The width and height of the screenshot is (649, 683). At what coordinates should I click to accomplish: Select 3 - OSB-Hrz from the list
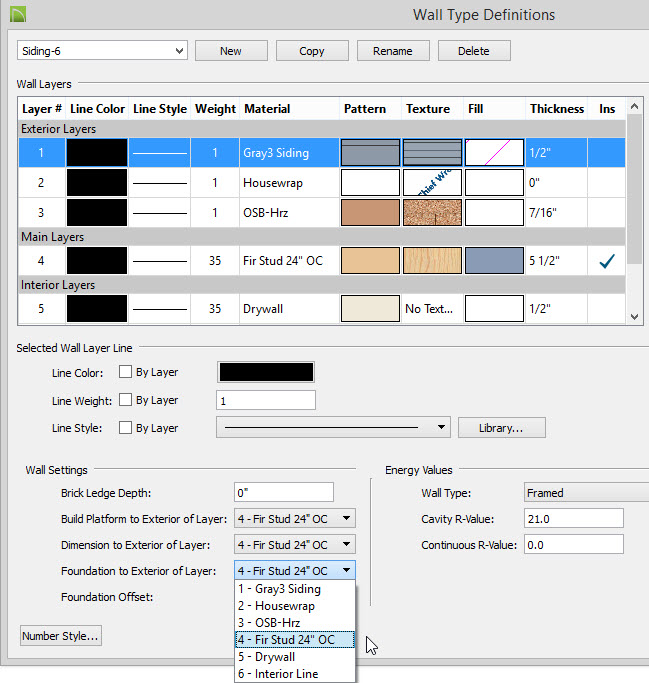[x=295, y=623]
